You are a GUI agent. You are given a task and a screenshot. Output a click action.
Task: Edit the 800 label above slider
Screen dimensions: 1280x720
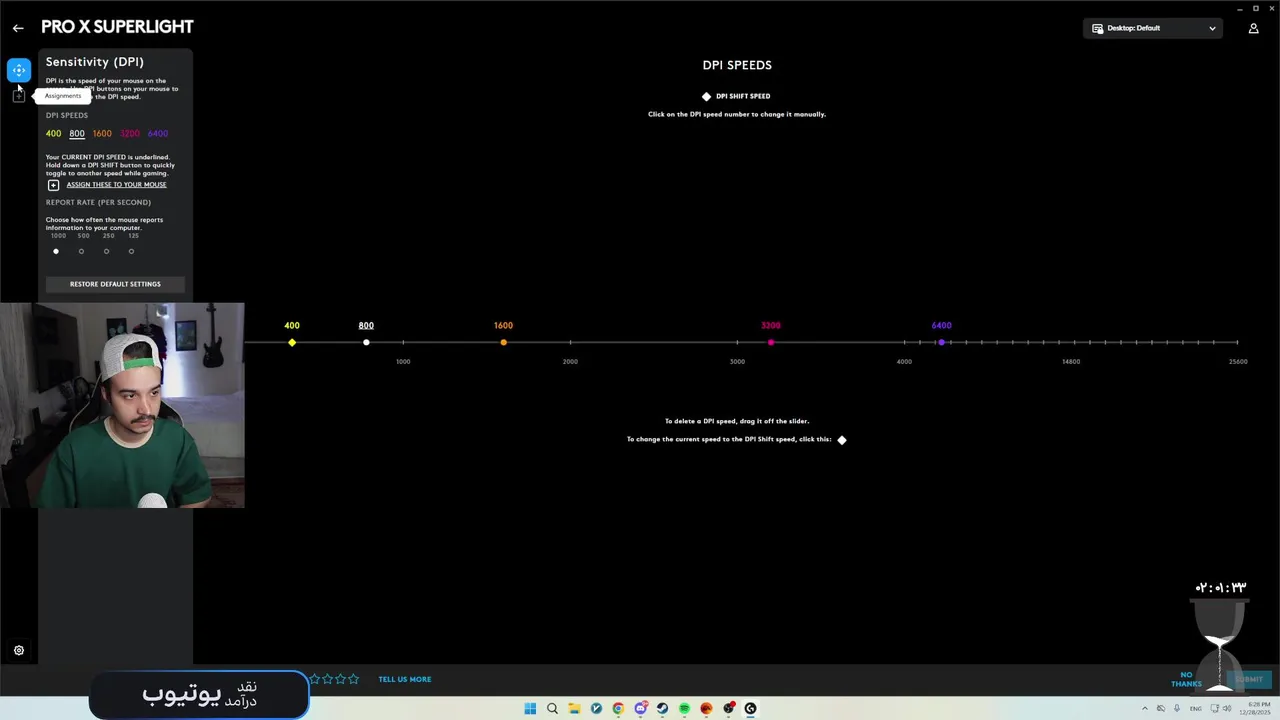coord(366,325)
